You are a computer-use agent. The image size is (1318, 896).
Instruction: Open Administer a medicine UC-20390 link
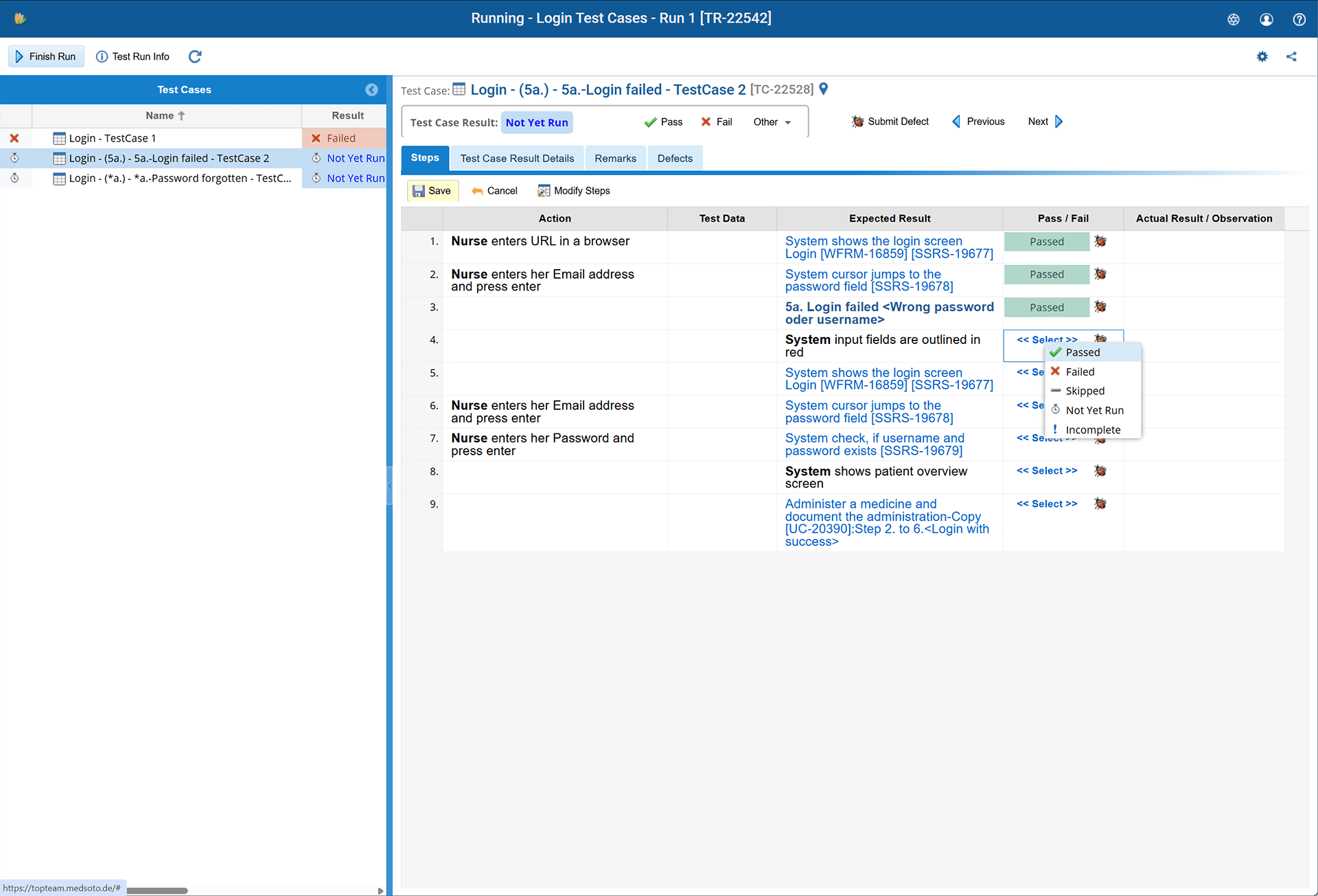pyautogui.click(x=887, y=522)
